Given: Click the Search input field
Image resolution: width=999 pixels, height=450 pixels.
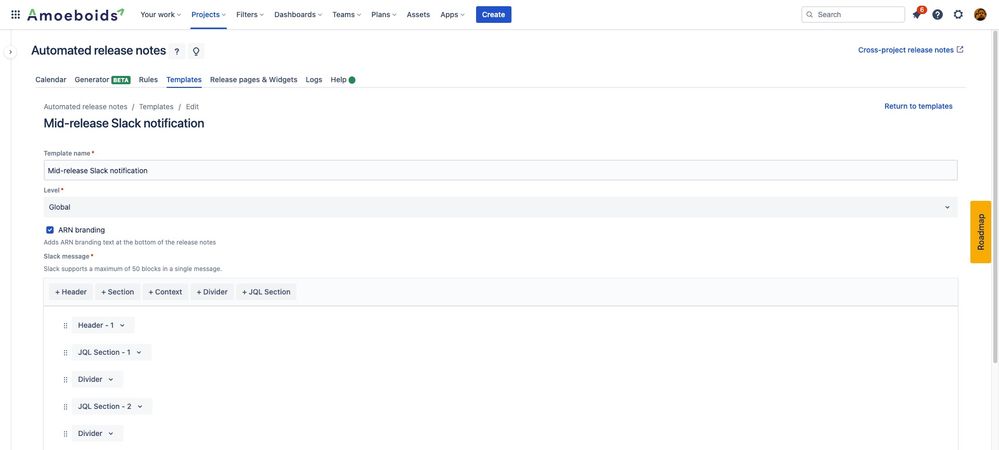Looking at the screenshot, I should coord(853,14).
